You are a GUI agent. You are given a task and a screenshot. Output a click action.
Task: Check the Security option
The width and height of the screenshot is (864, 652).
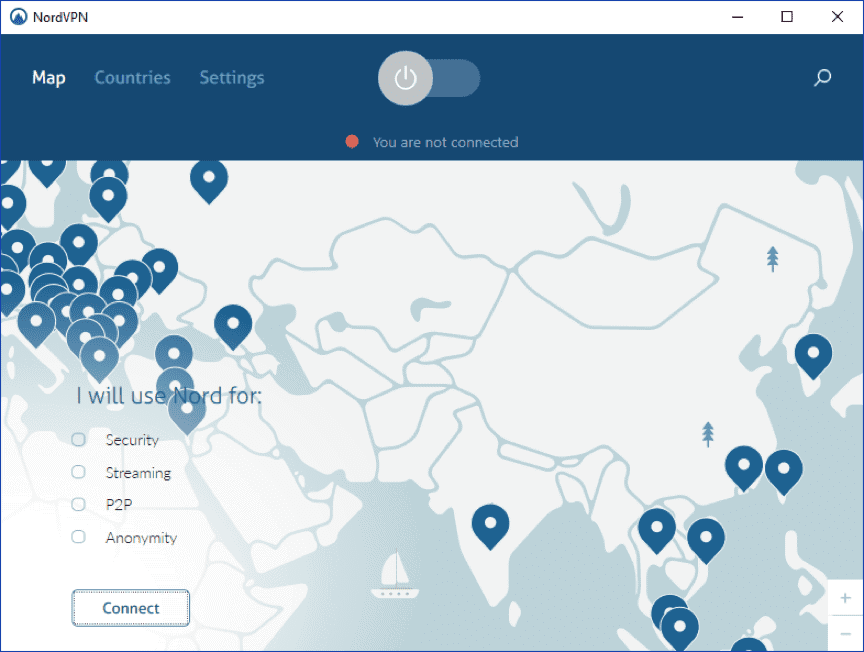(x=79, y=439)
